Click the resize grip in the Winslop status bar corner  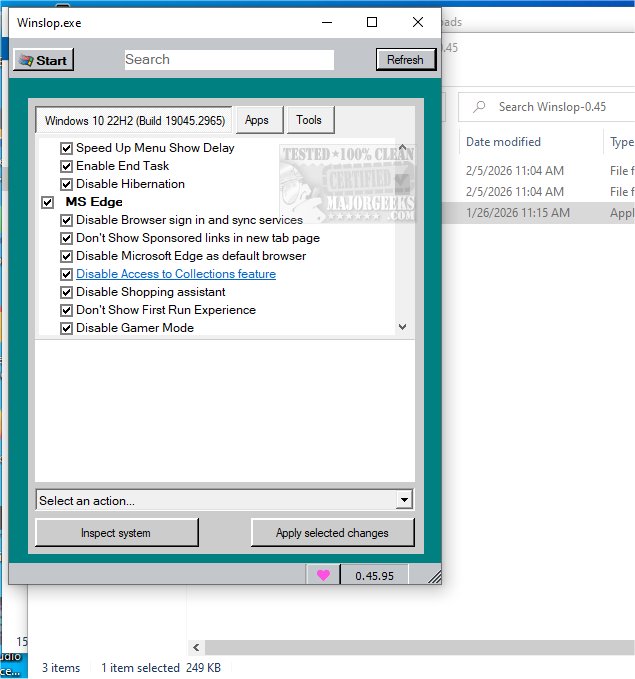(x=434, y=577)
